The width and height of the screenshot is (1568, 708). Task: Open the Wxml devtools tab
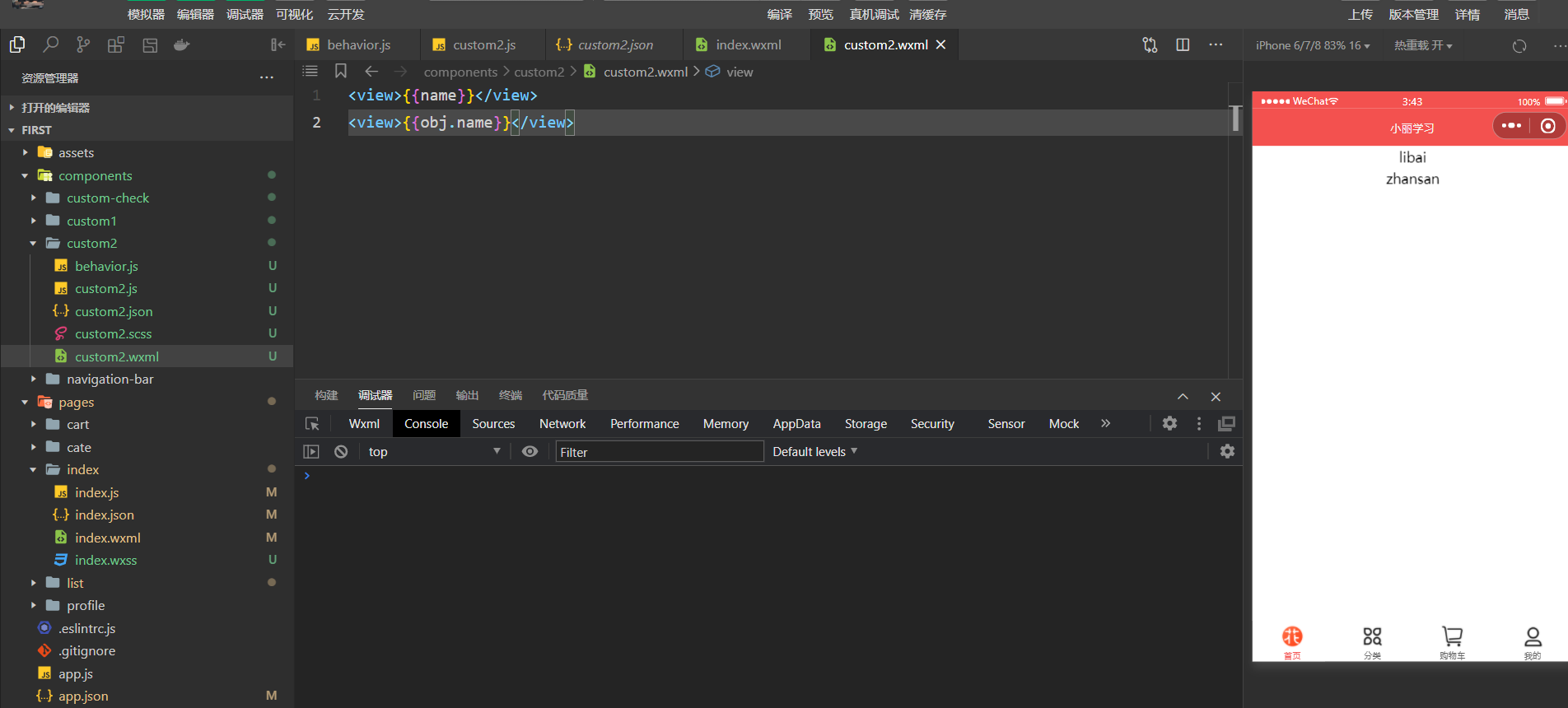(x=364, y=423)
